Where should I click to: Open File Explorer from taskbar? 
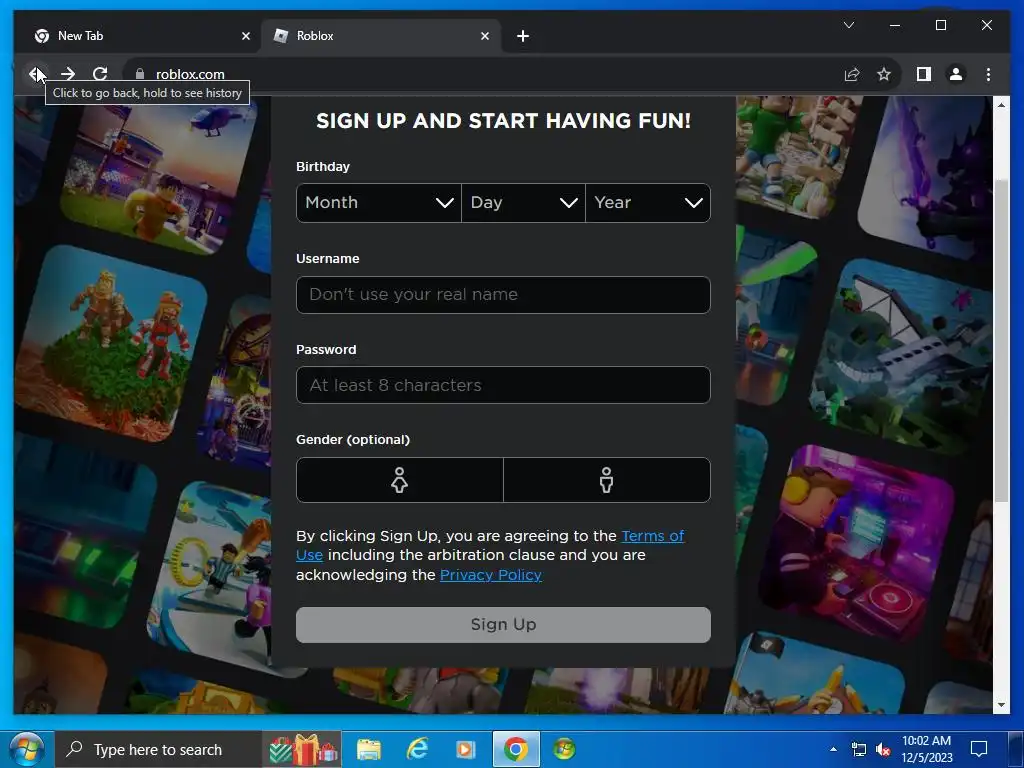pyautogui.click(x=368, y=750)
